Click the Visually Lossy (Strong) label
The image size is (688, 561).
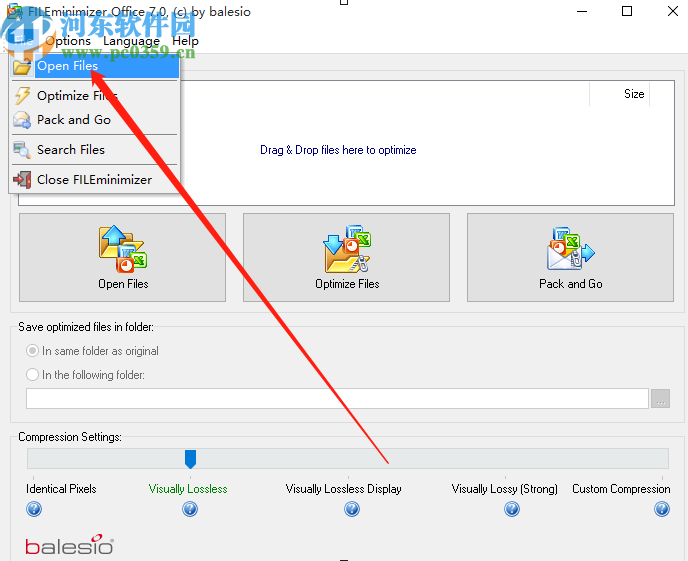[x=505, y=489]
